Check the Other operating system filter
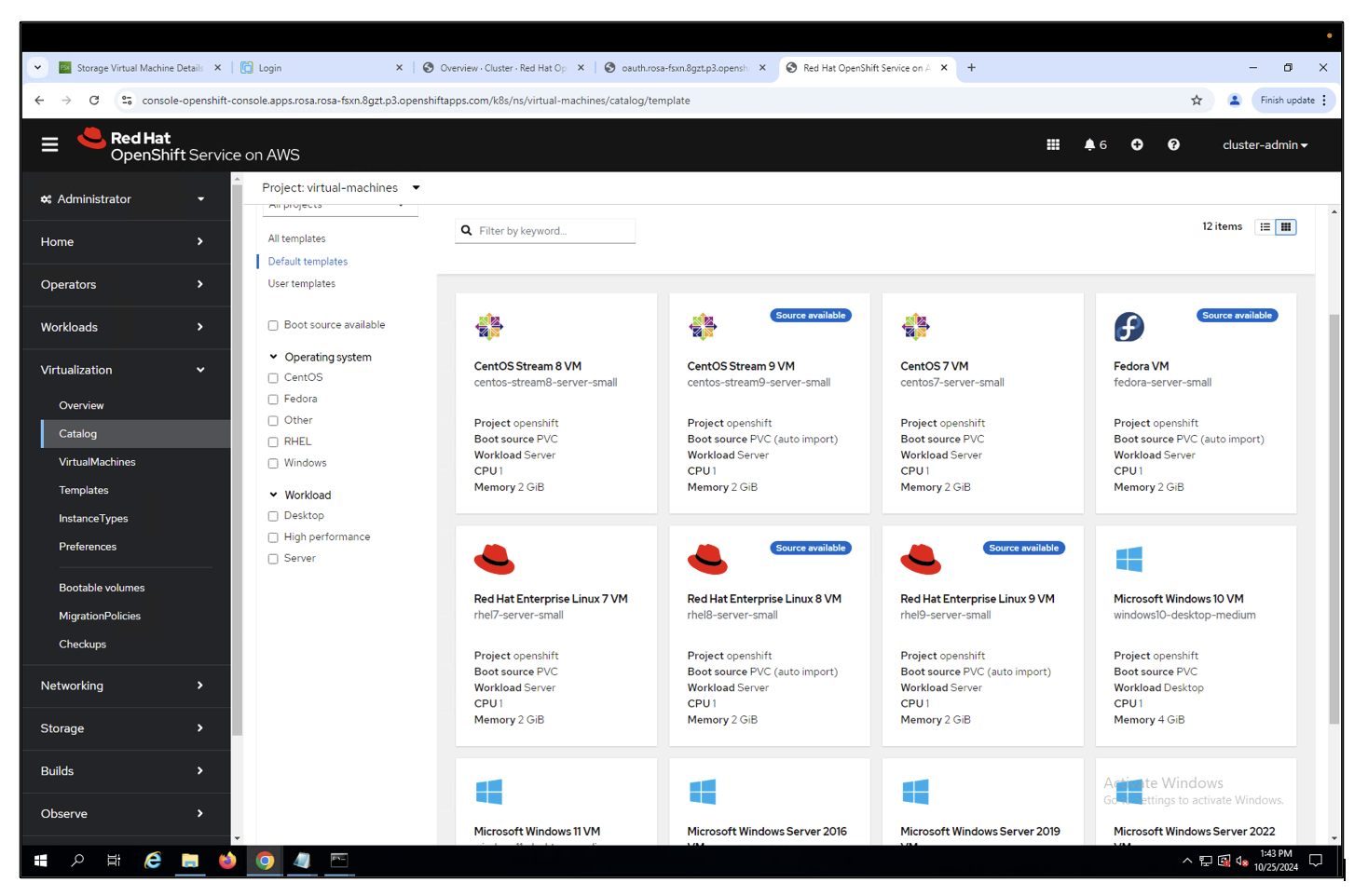Screen dimensions: 1368x896 pos(273,421)
